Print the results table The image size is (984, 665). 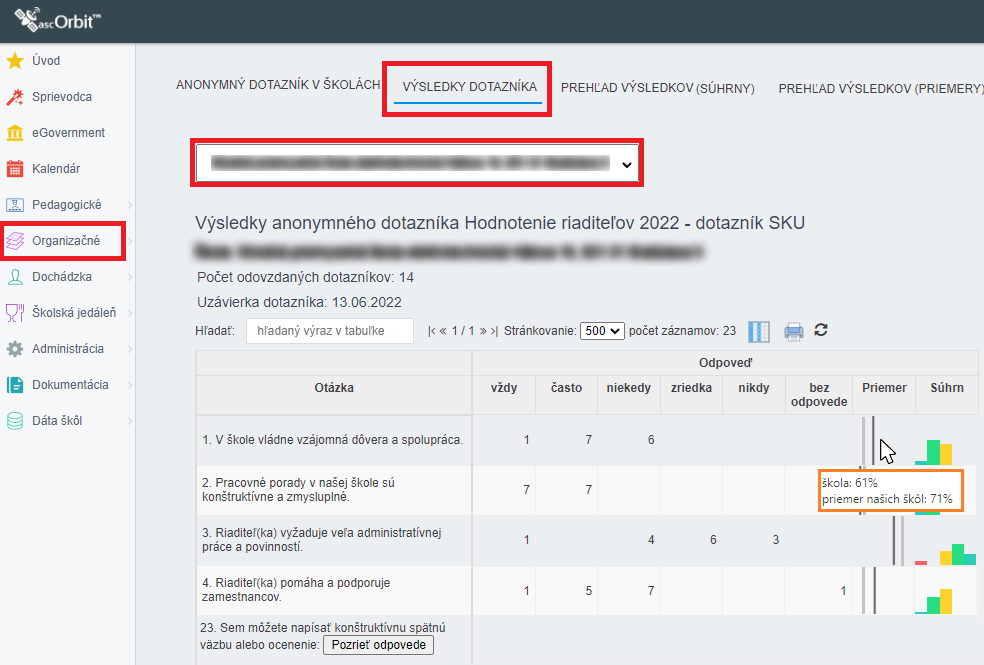[793, 331]
